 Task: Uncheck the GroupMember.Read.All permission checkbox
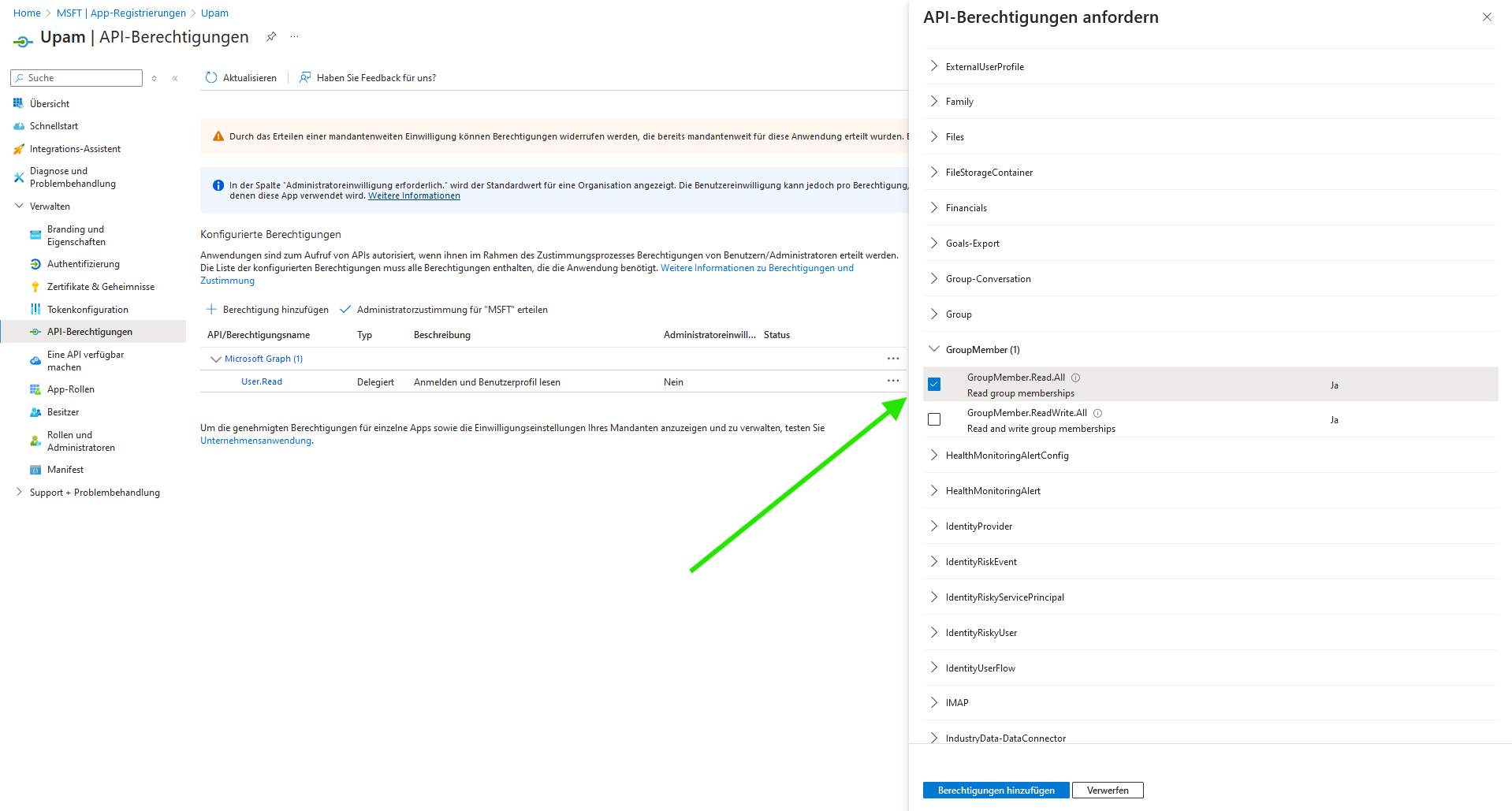(x=934, y=385)
